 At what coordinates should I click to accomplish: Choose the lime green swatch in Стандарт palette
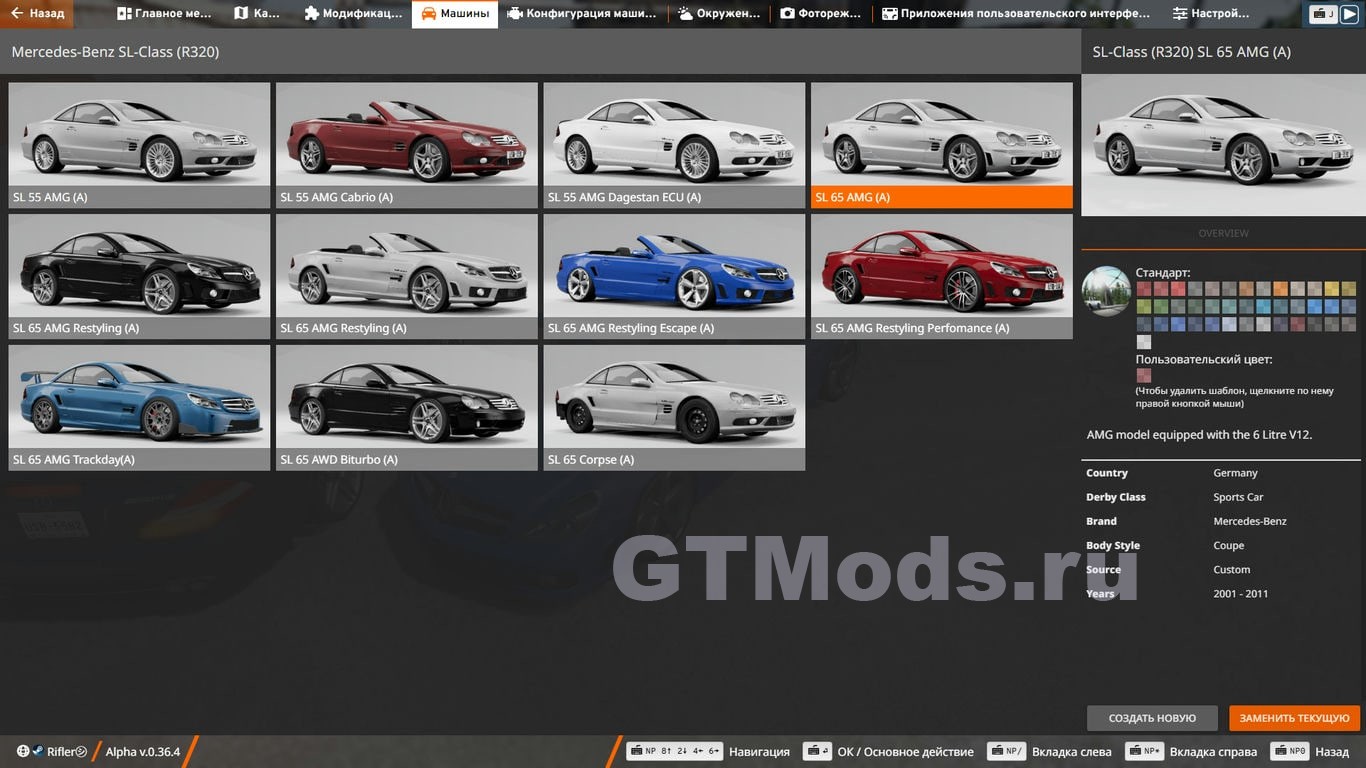pos(1144,307)
